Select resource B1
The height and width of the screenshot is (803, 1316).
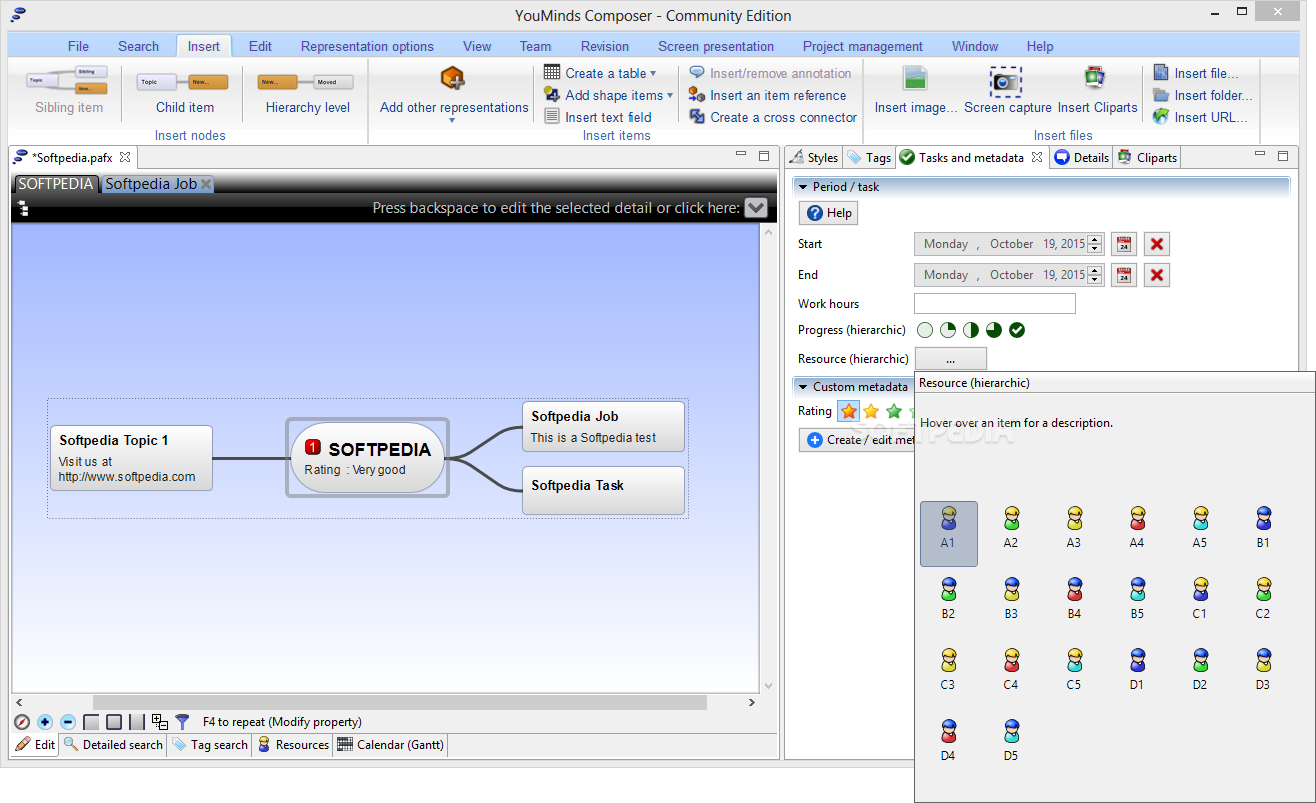pos(1263,528)
